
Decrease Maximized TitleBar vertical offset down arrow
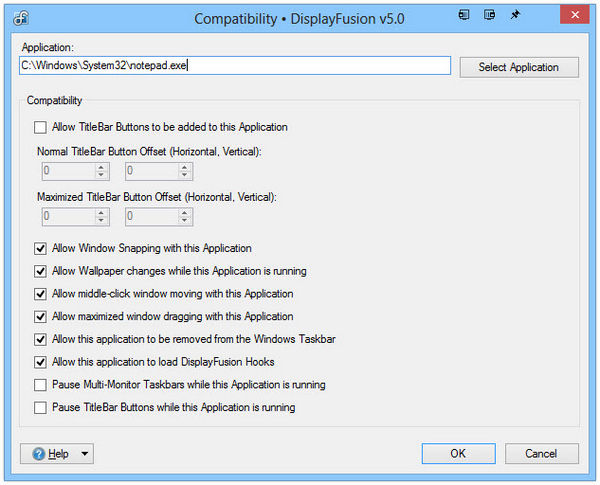(184, 220)
